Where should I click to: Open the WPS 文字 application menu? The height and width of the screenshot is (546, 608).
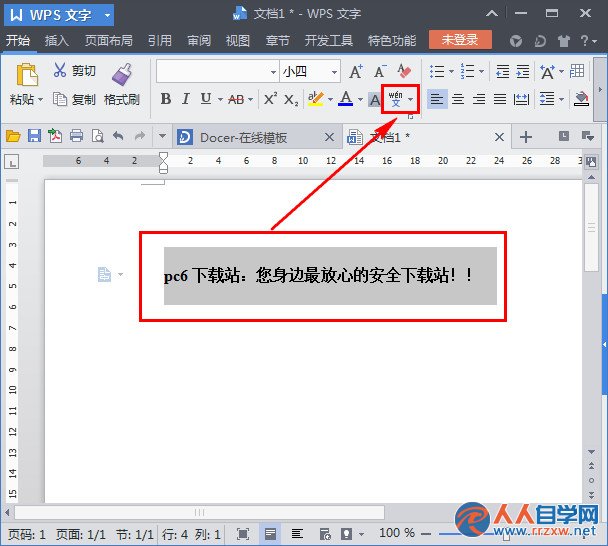59,15
